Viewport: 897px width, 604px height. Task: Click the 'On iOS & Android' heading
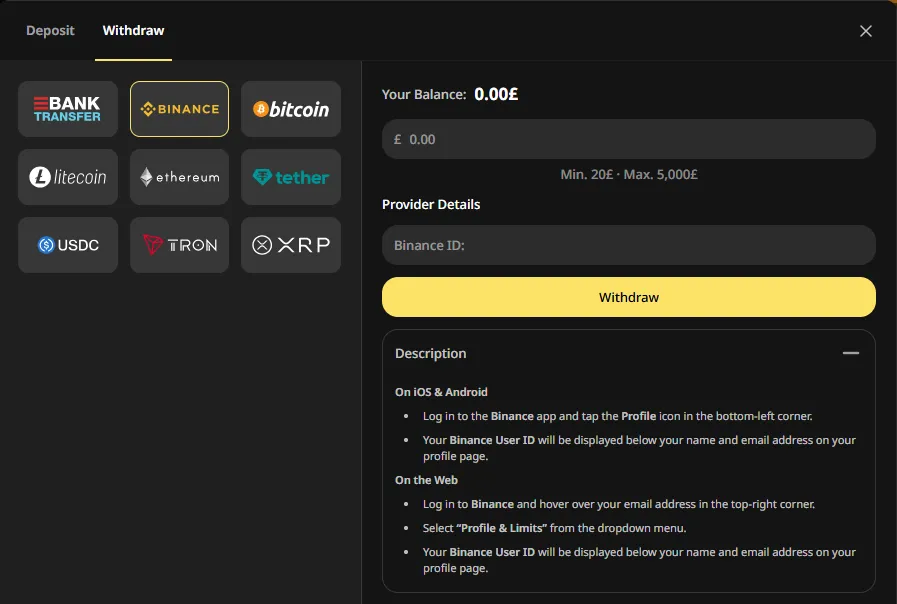pyautogui.click(x=441, y=392)
